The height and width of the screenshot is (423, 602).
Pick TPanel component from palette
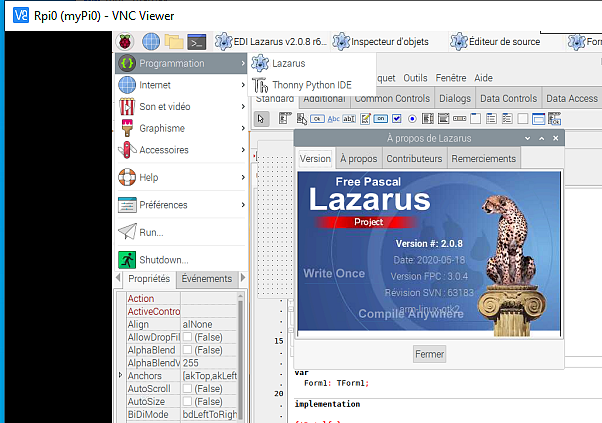(523, 119)
